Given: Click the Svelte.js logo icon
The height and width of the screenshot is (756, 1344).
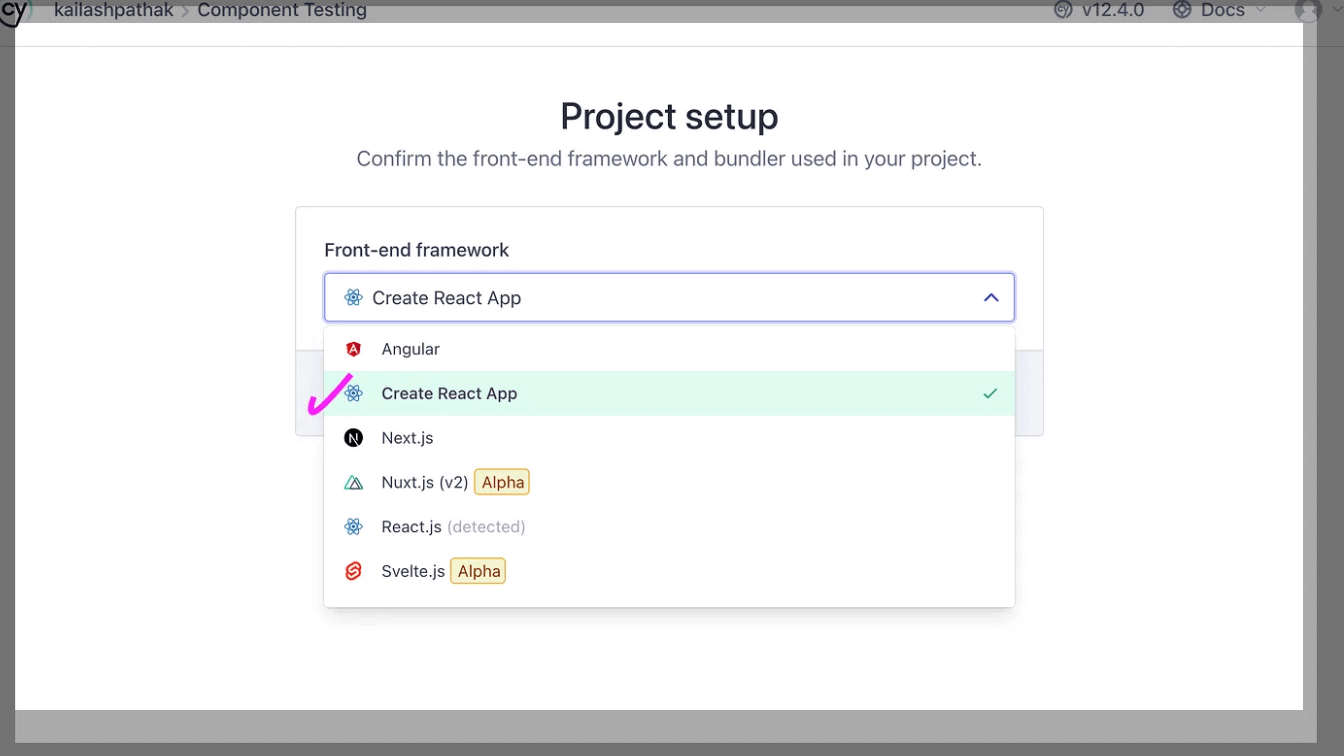Looking at the screenshot, I should click(x=353, y=572).
